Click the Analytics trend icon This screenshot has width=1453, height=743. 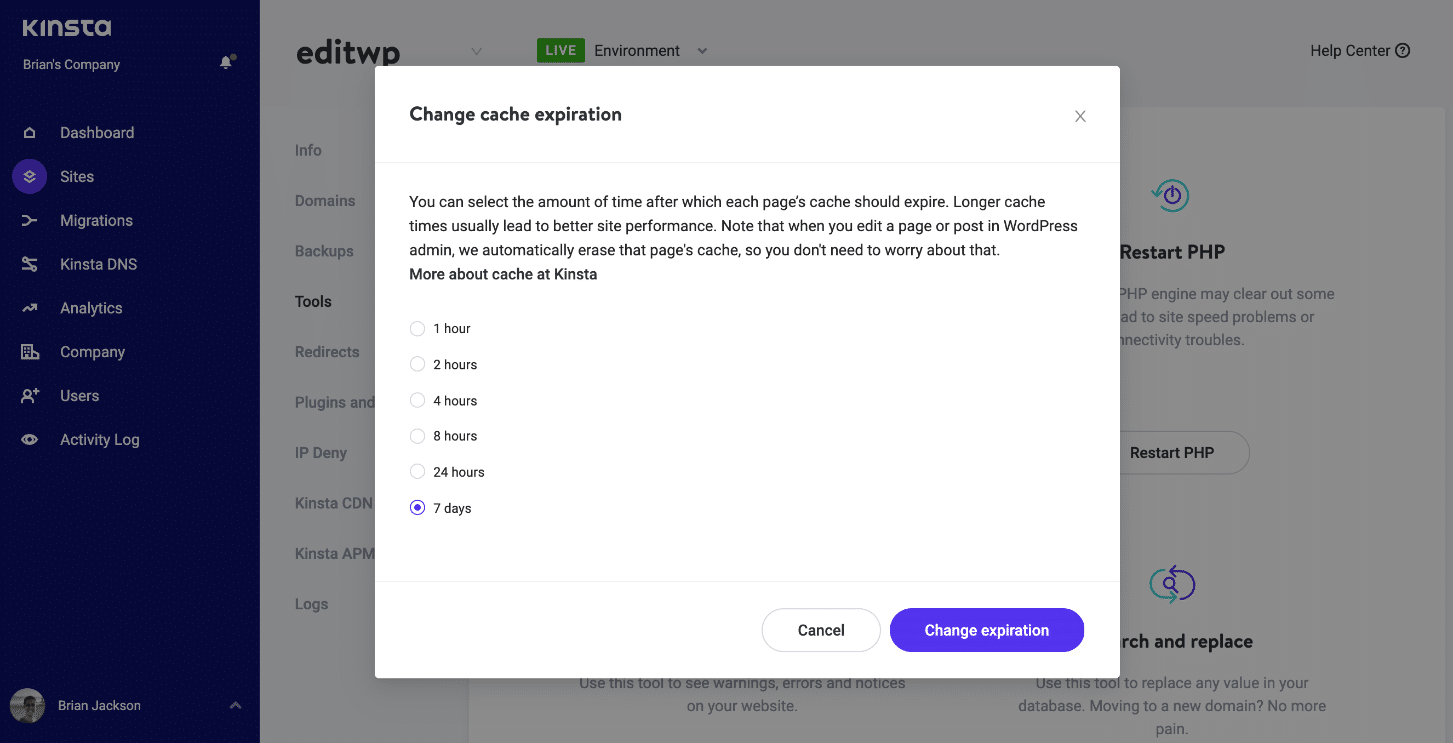click(30, 308)
